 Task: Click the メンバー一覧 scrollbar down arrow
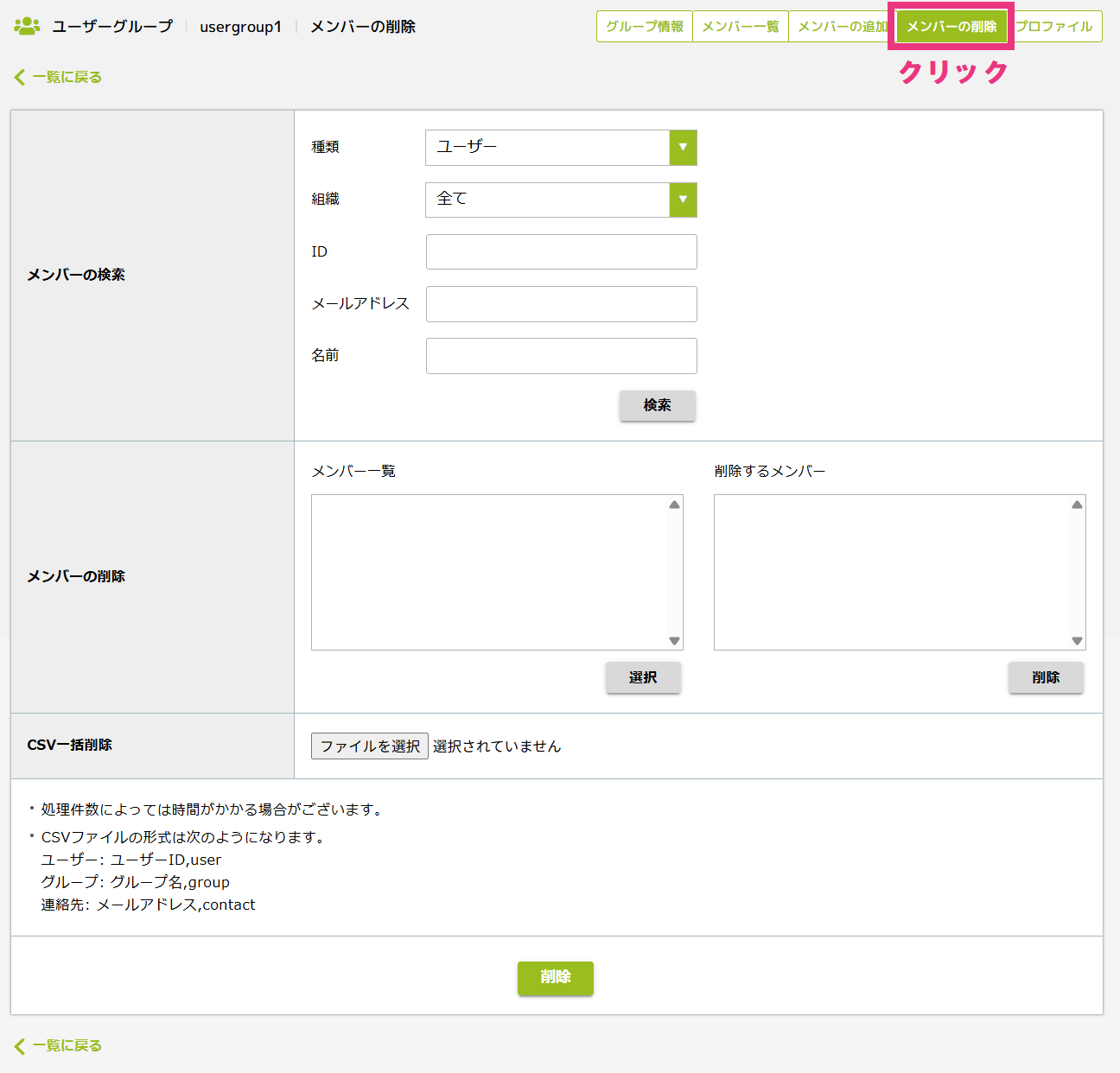pos(675,641)
